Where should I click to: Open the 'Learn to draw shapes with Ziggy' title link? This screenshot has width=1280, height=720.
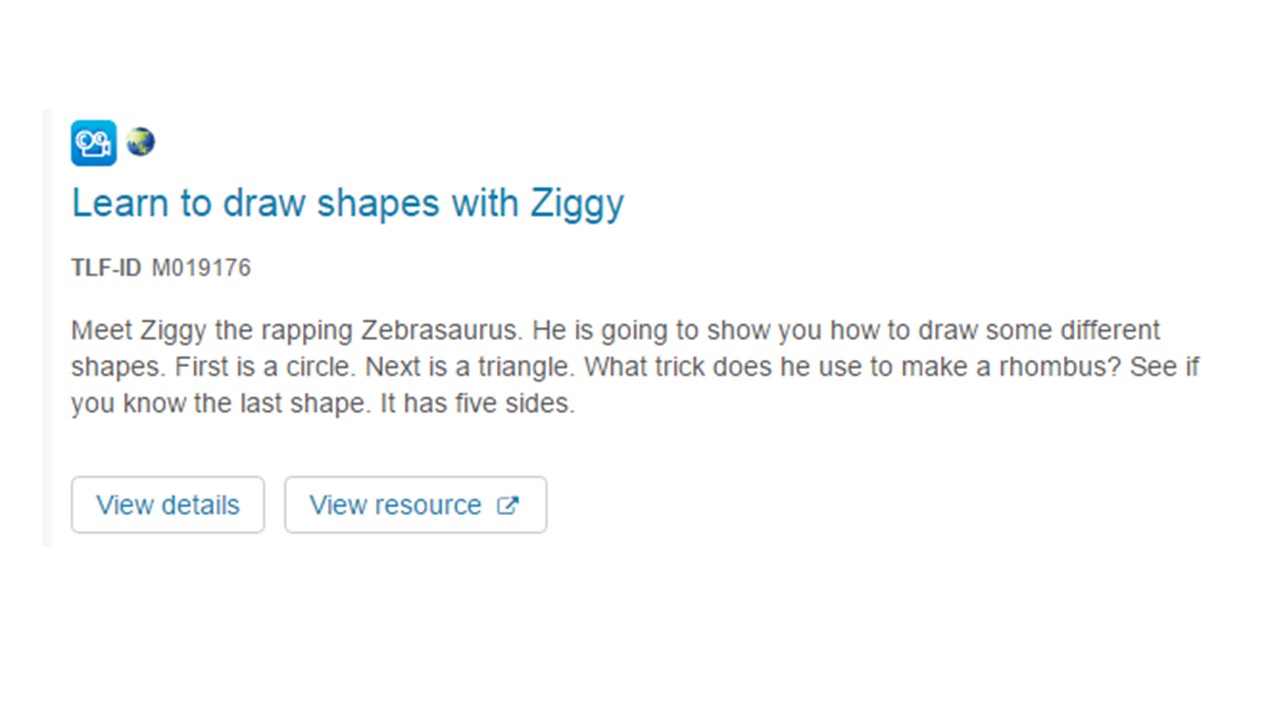pyautogui.click(x=347, y=203)
